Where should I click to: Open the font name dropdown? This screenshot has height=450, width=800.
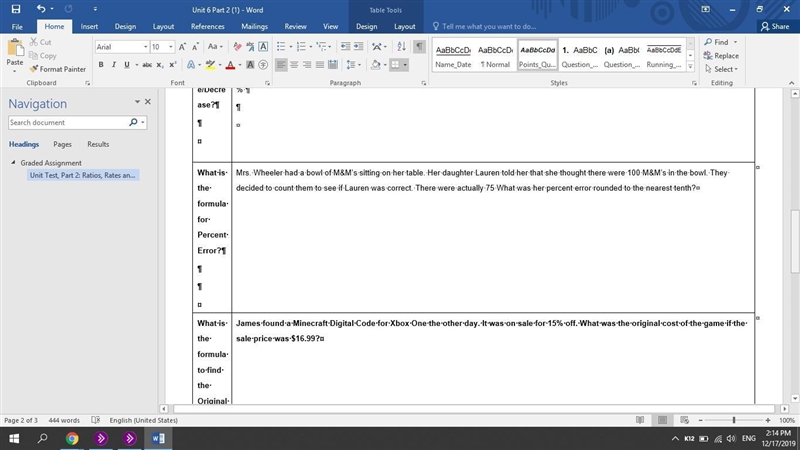(145, 46)
